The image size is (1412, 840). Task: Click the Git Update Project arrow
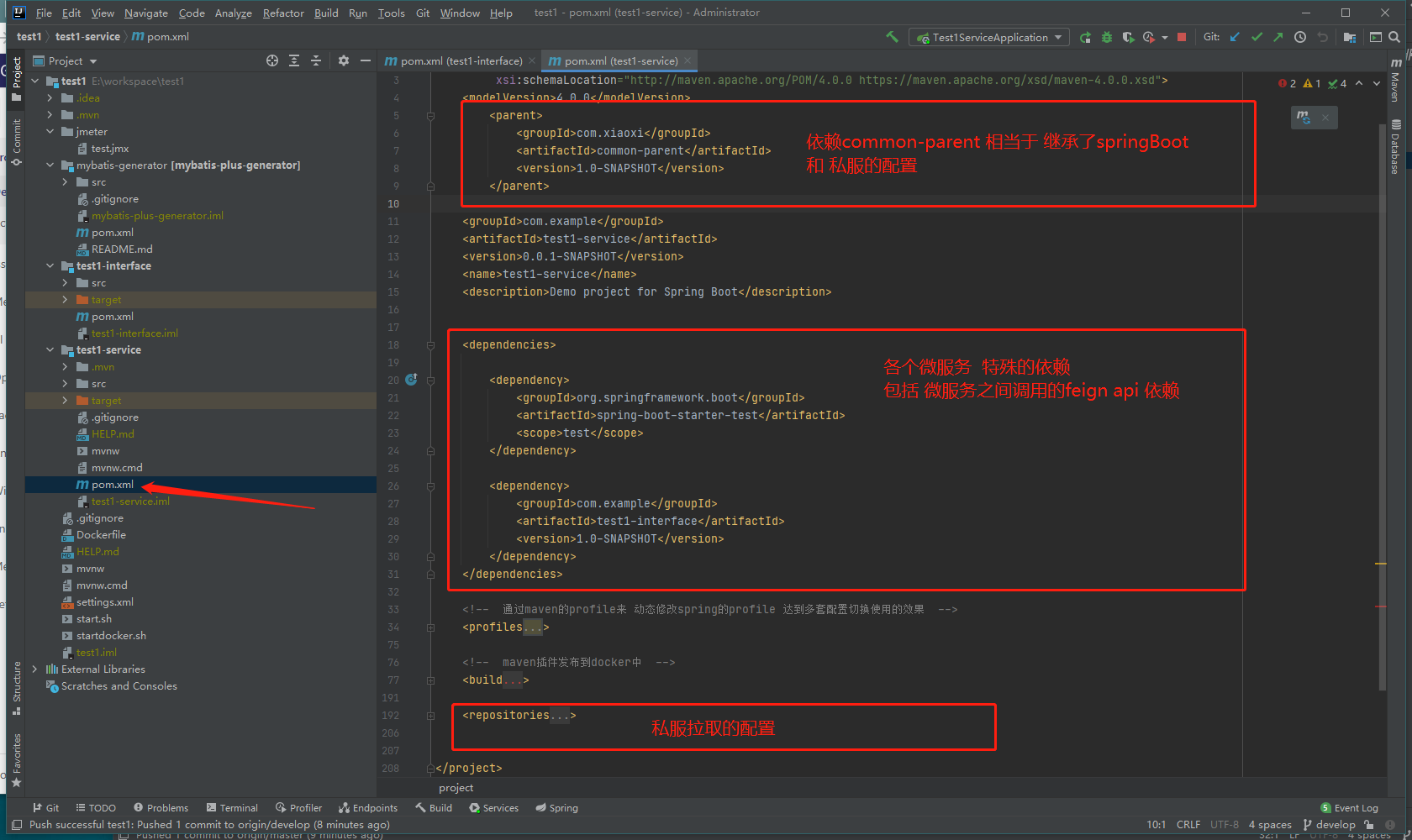click(x=1235, y=37)
